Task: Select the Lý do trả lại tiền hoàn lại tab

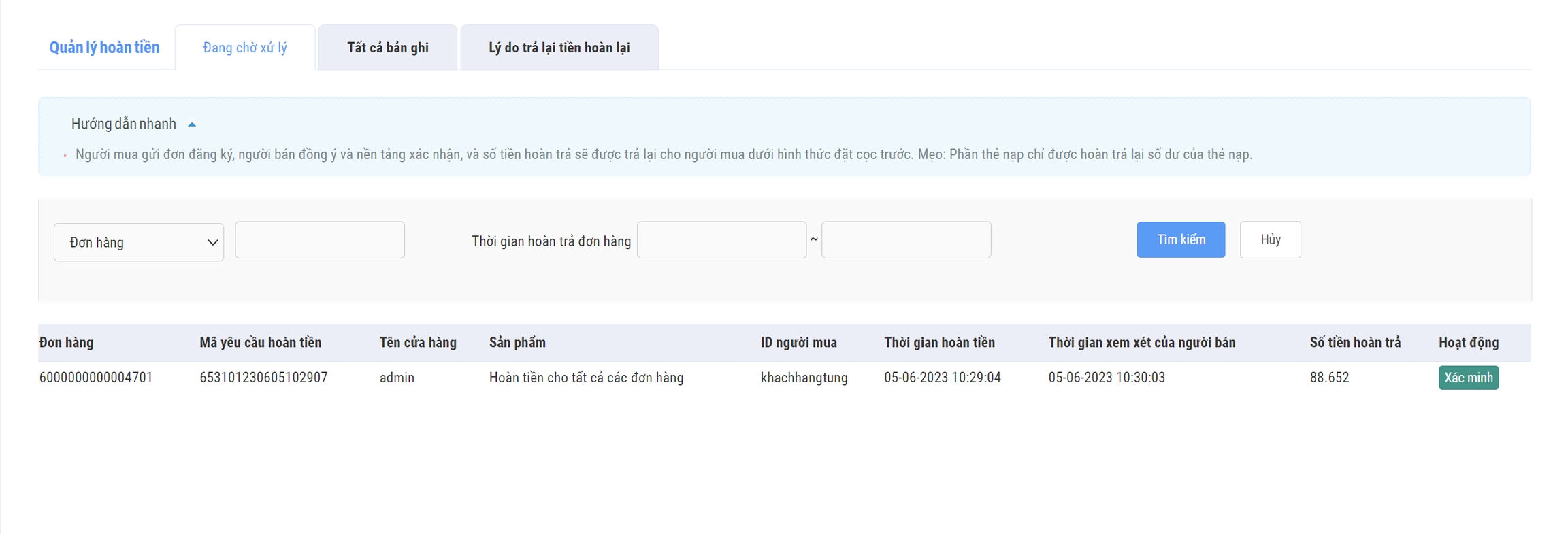Action: (559, 48)
